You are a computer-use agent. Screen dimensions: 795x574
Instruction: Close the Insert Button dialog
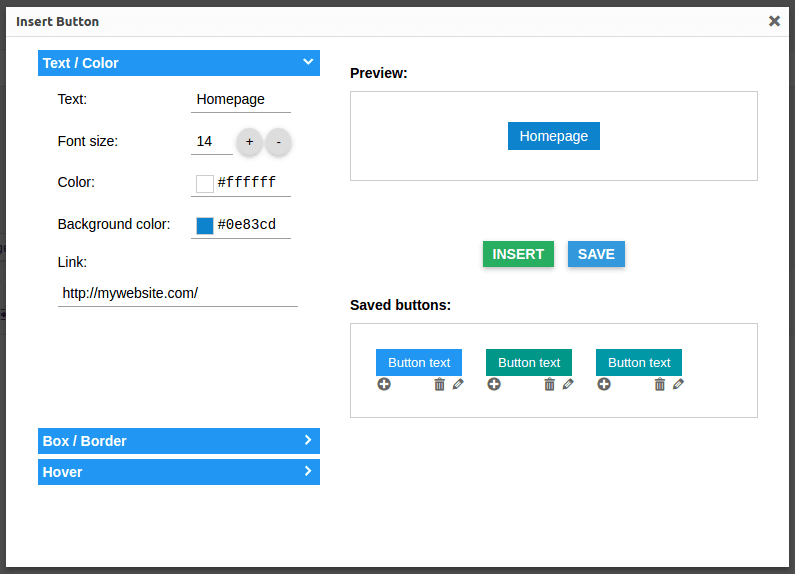click(x=774, y=21)
